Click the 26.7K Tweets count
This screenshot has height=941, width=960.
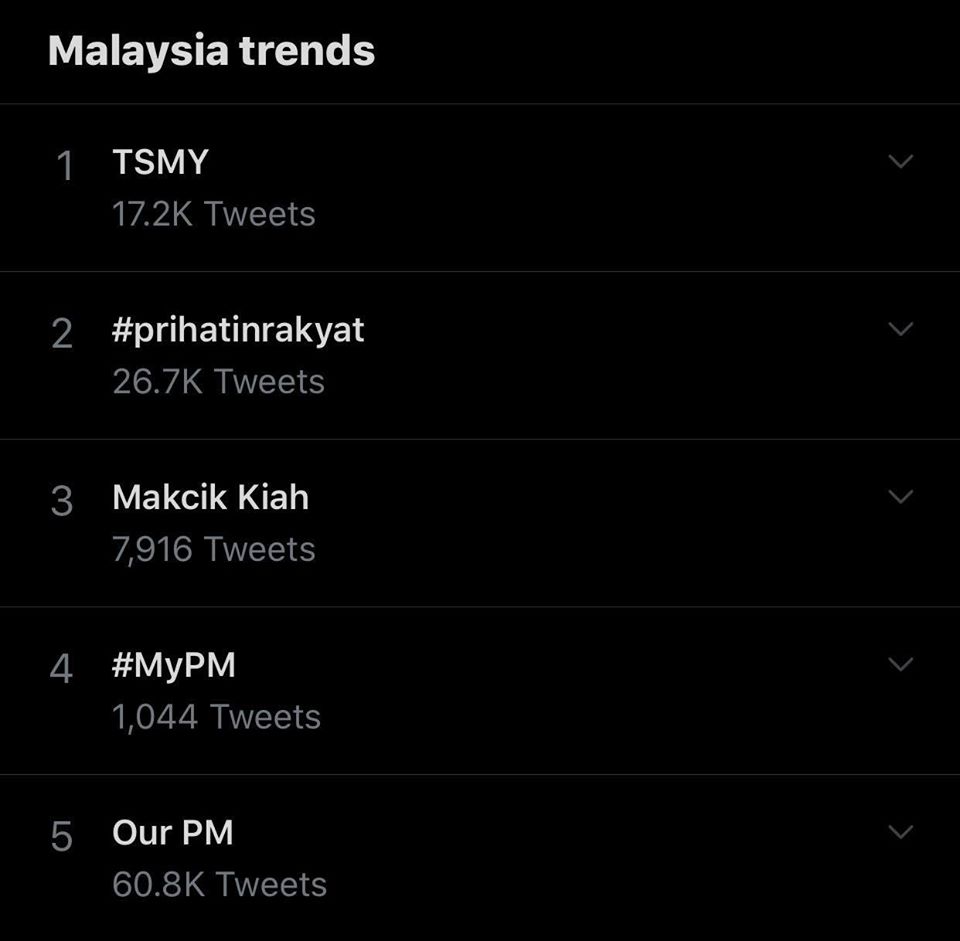(x=218, y=382)
